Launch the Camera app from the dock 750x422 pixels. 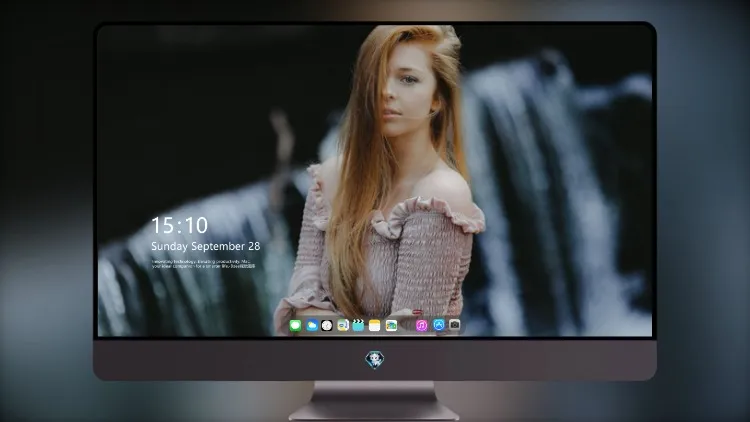pyautogui.click(x=454, y=325)
